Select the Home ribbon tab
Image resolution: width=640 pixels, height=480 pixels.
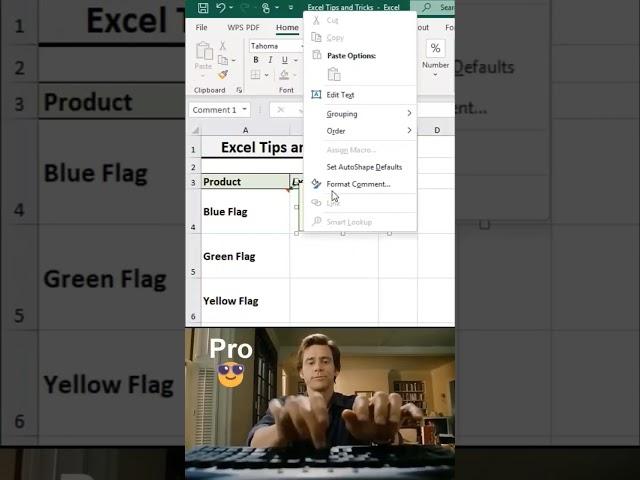point(287,27)
